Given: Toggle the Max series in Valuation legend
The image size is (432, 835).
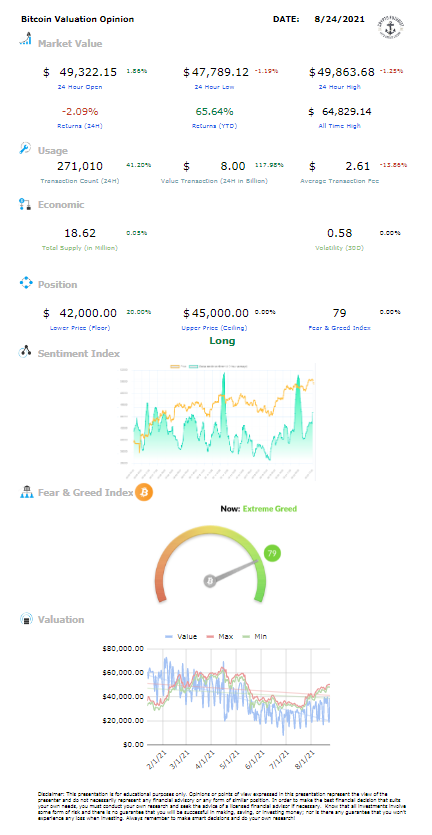Looking at the screenshot, I should pyautogui.click(x=217, y=636).
